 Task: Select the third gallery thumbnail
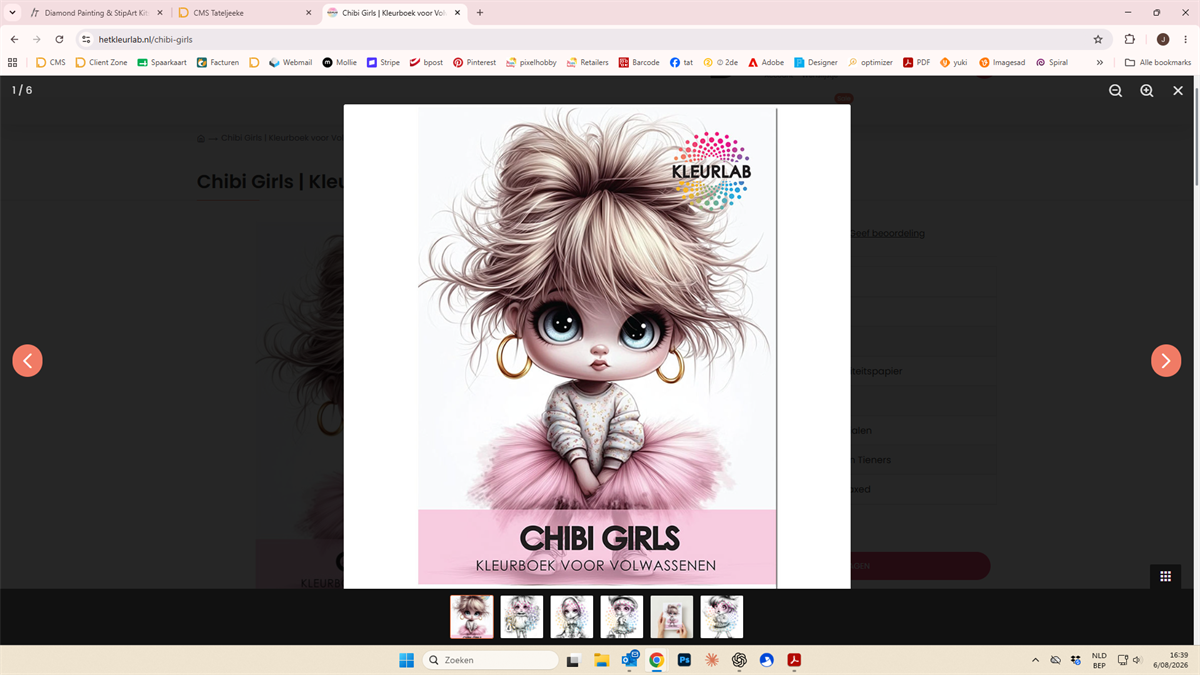pos(572,617)
